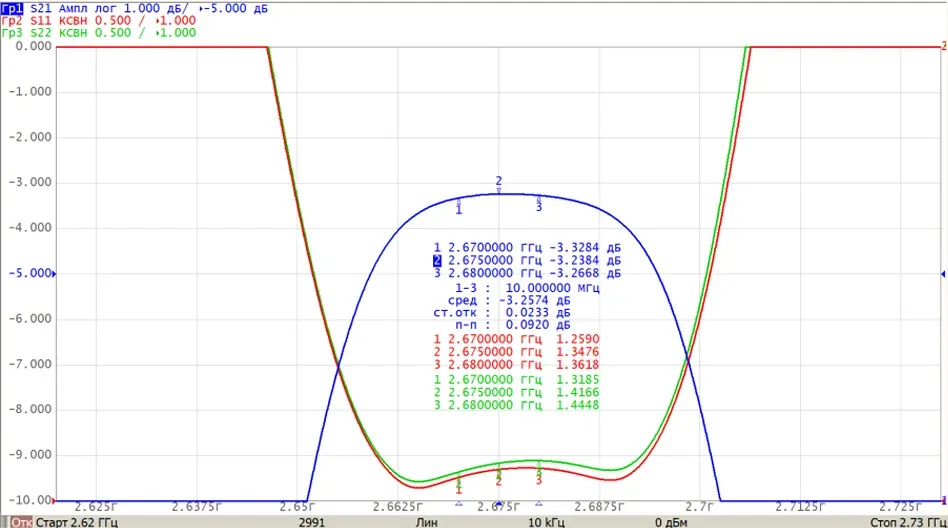The height and width of the screenshot is (528, 948).
Task: Click the 2.7Г frequency axis label
Action: click(x=700, y=507)
